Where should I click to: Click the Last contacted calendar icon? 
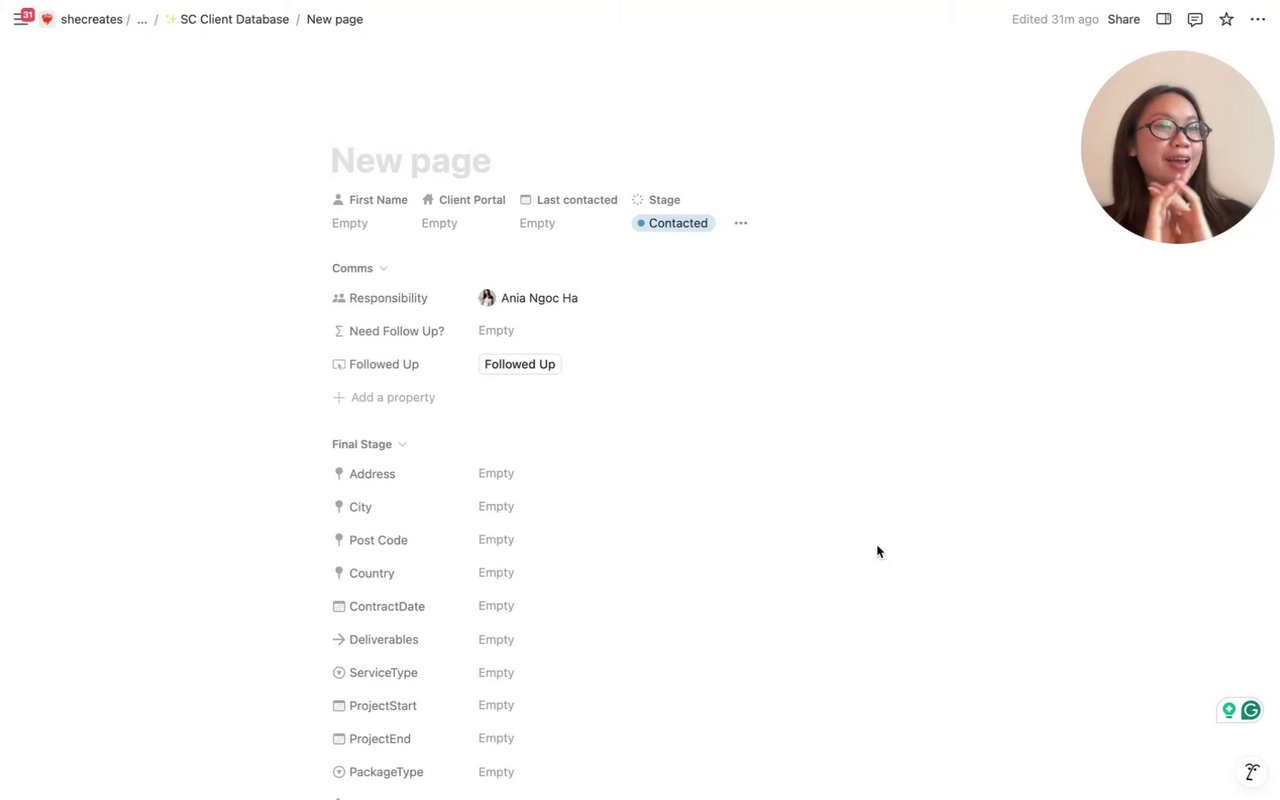pos(526,200)
